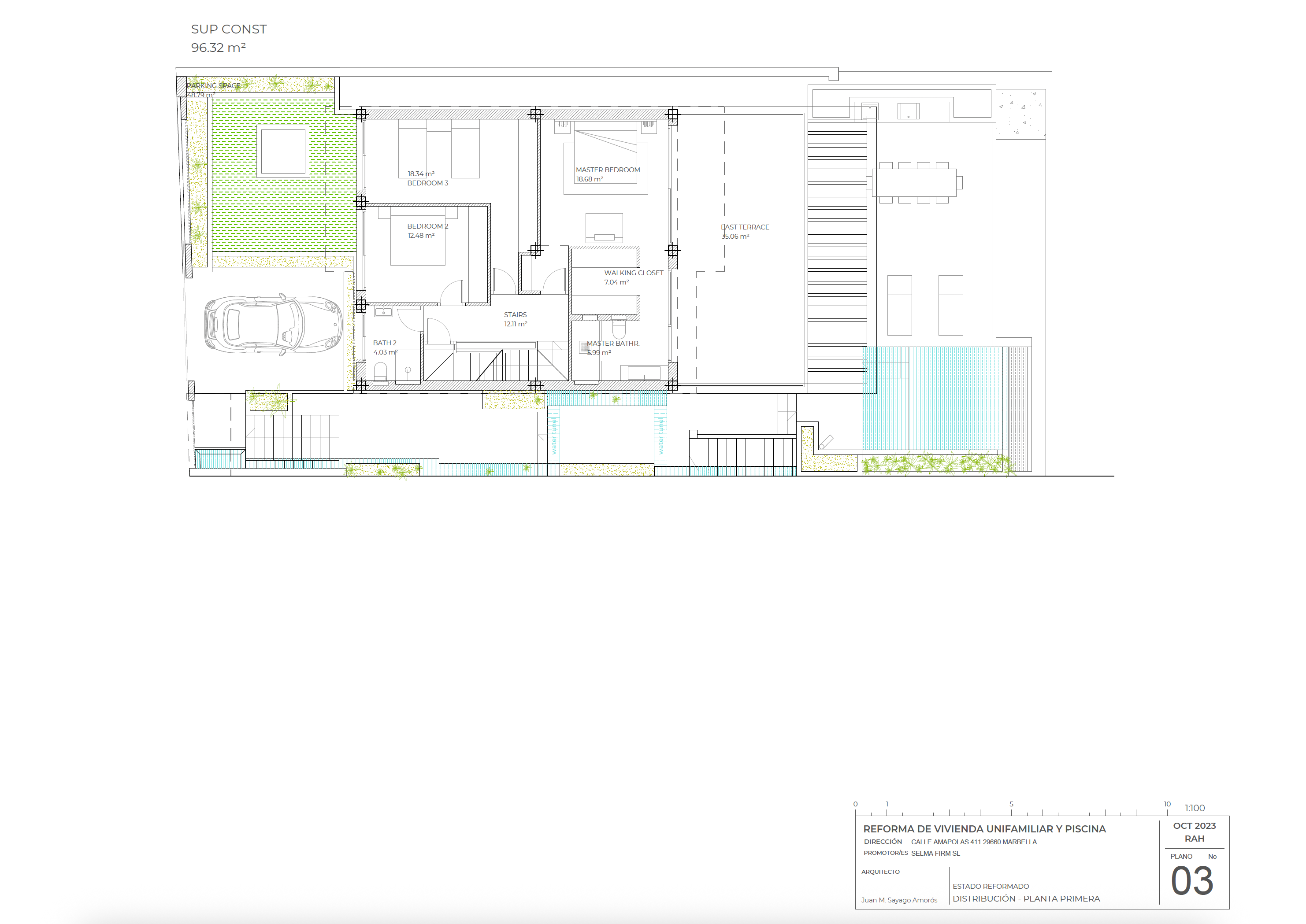Click the DIRECCIÓN field label
1306x924 pixels.
883,842
